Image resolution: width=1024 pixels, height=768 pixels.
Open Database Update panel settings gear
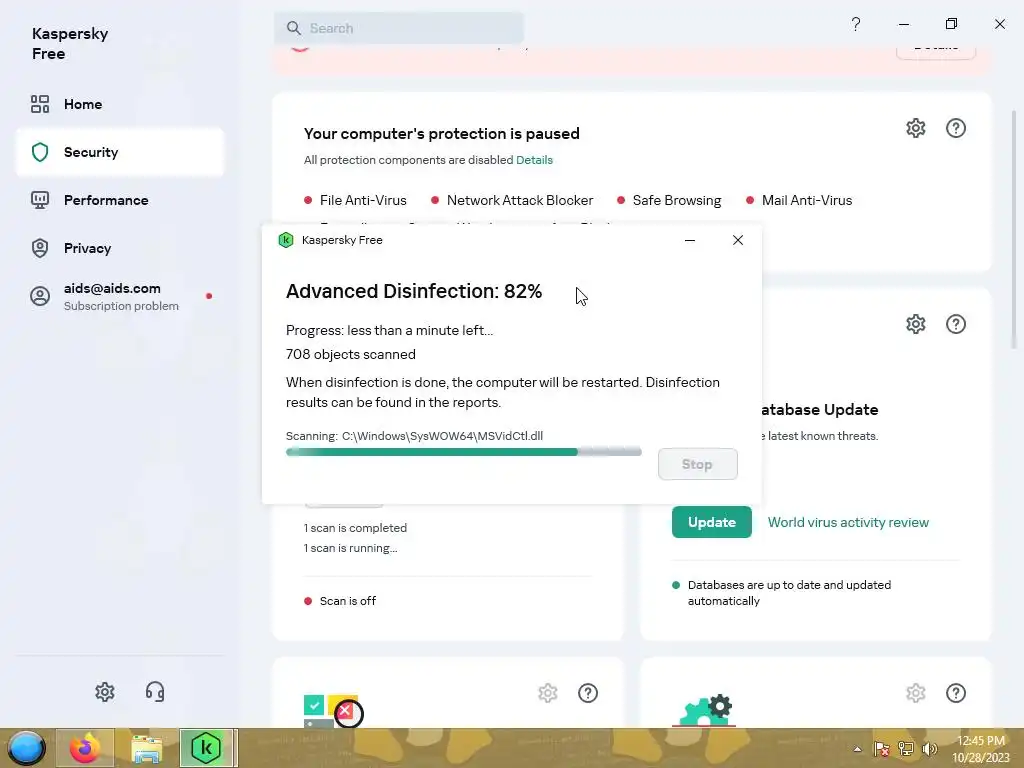point(916,324)
